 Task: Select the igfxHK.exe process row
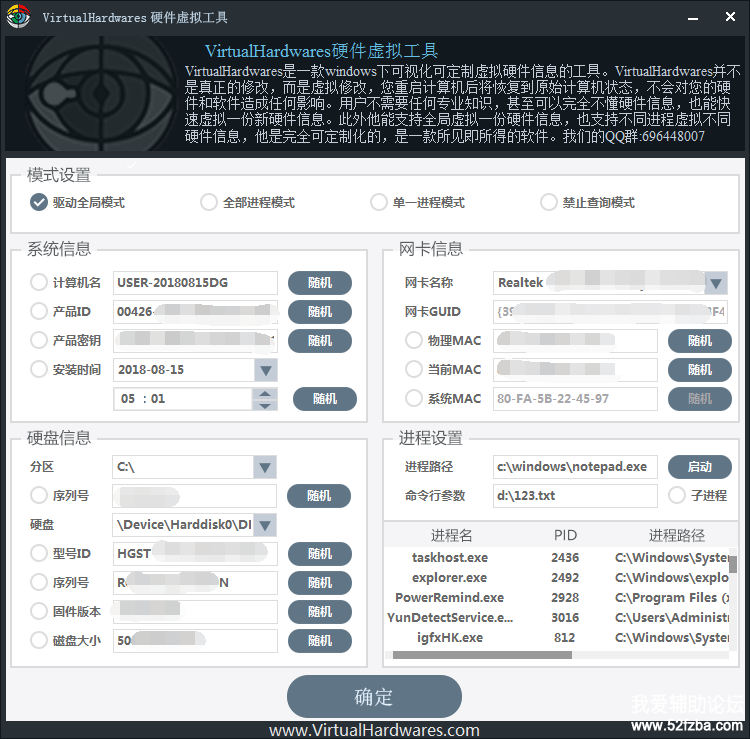pos(557,638)
